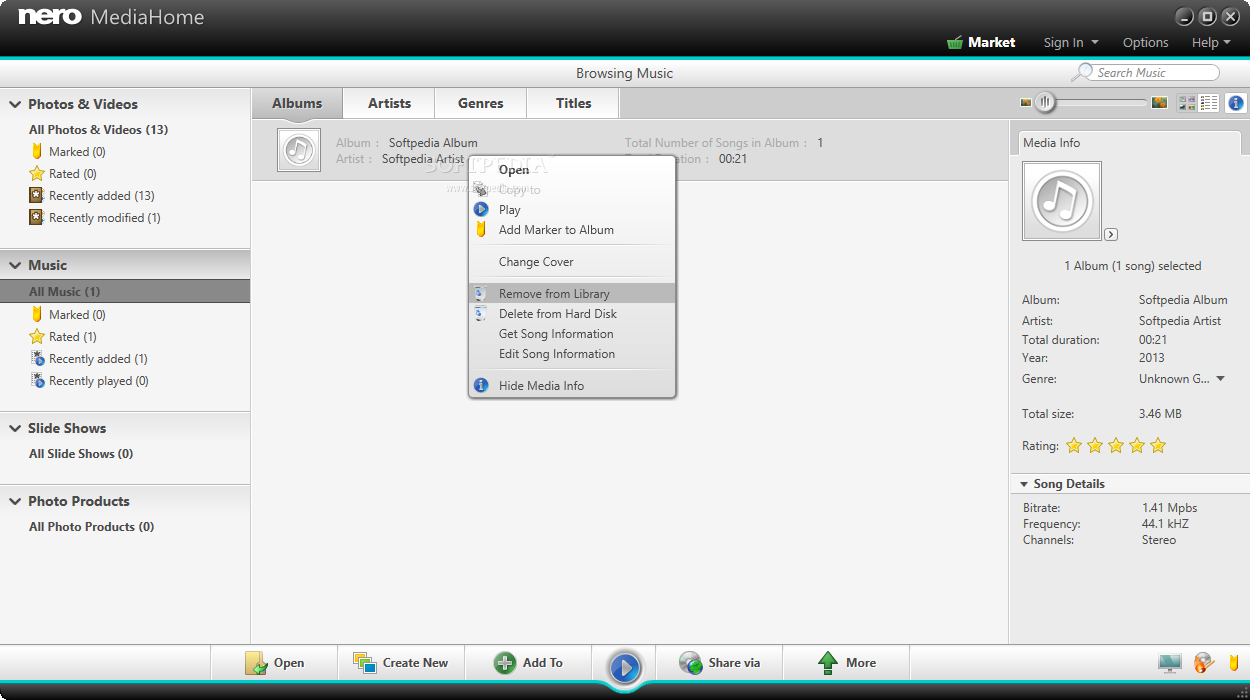Switch to the Genres tab
This screenshot has height=700, width=1250.
tap(481, 103)
